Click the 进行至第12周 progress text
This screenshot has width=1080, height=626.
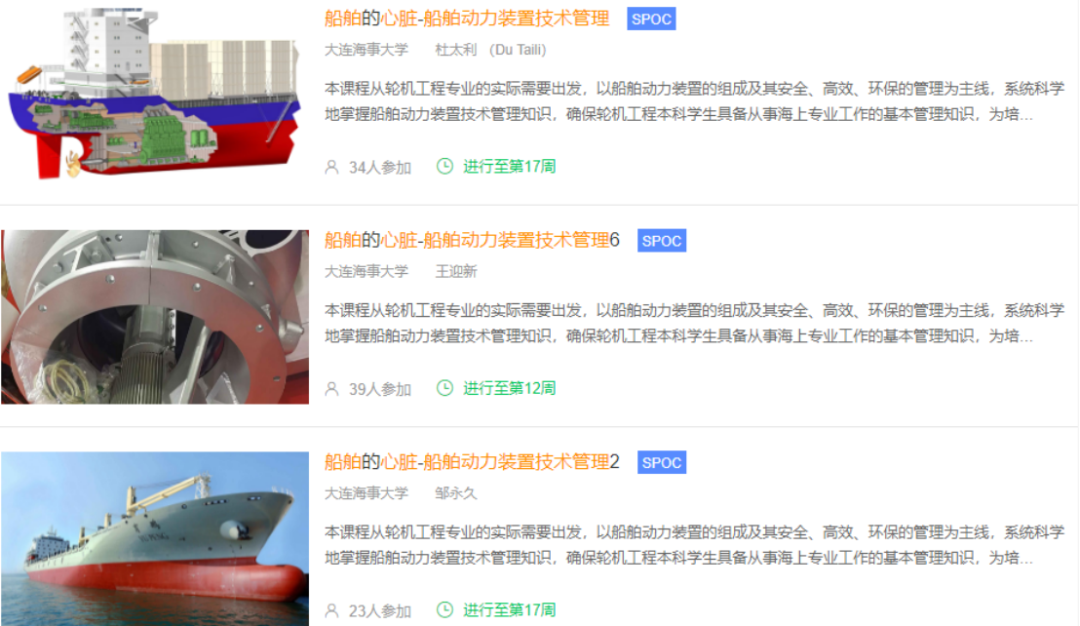tap(509, 388)
